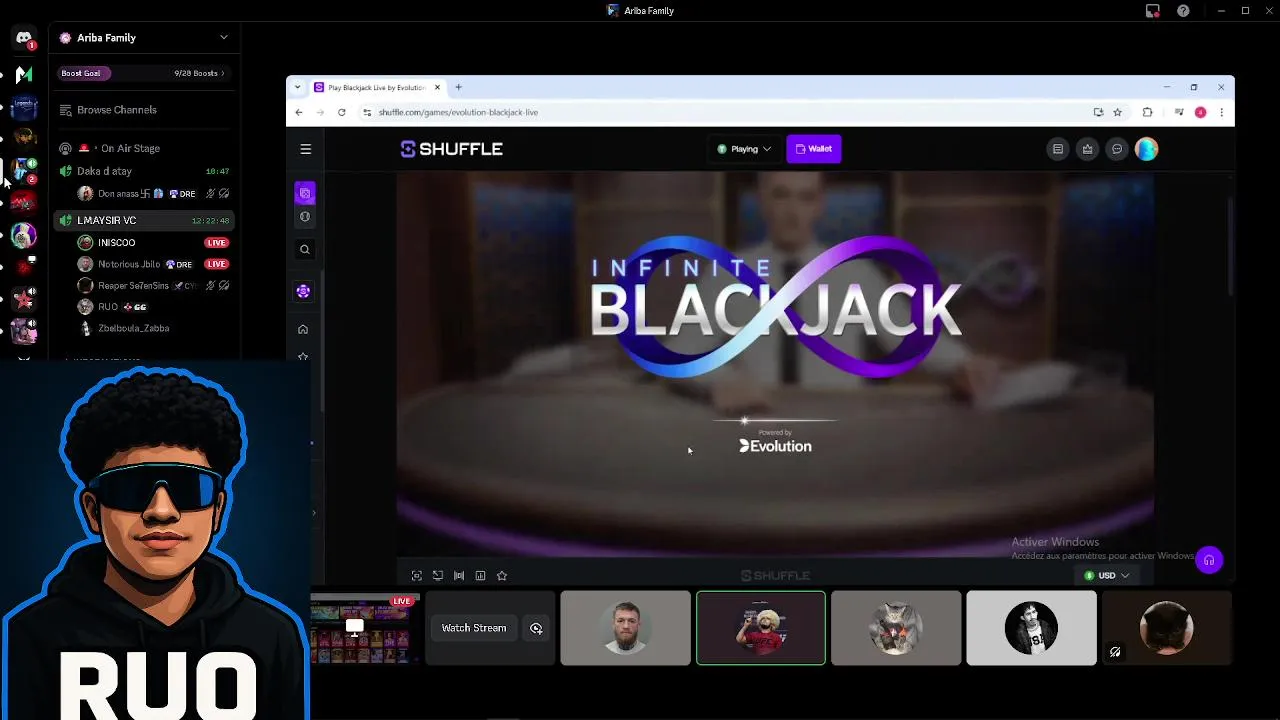The image size is (1280, 720).
Task: Open Shuffle user profile avatar
Action: pos(1146,149)
